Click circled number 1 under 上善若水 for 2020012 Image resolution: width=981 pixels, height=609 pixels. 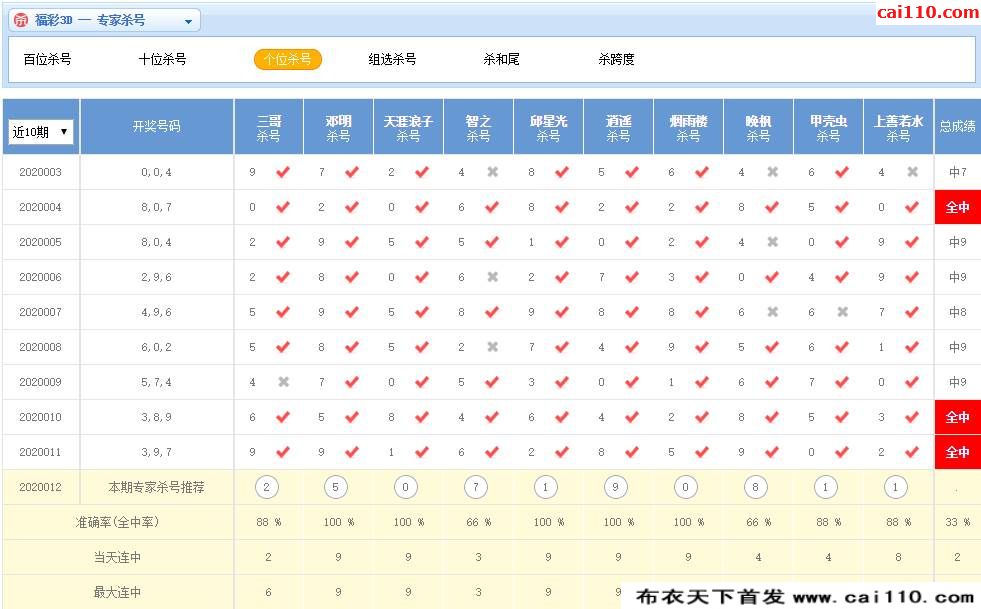(896, 487)
